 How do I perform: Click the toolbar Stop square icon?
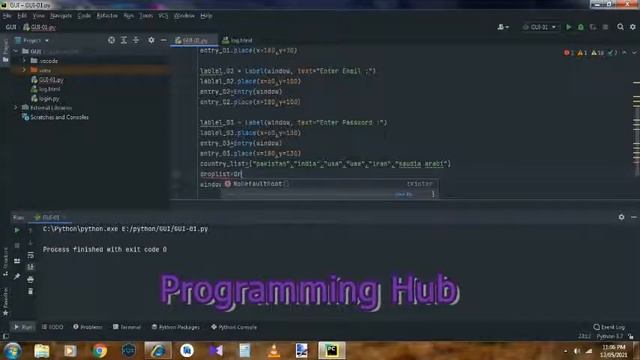(x=605, y=27)
